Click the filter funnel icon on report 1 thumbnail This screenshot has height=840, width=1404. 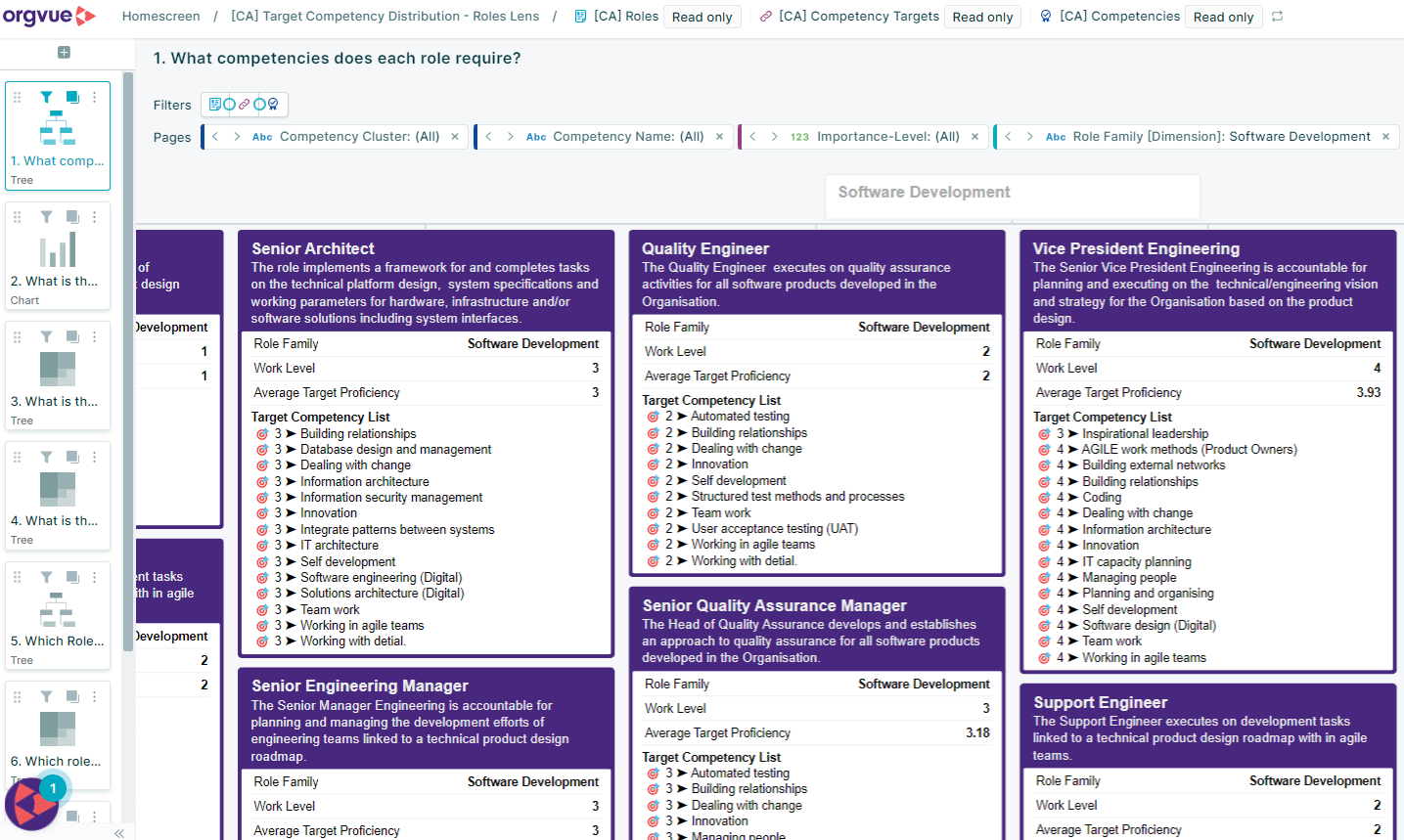(46, 98)
